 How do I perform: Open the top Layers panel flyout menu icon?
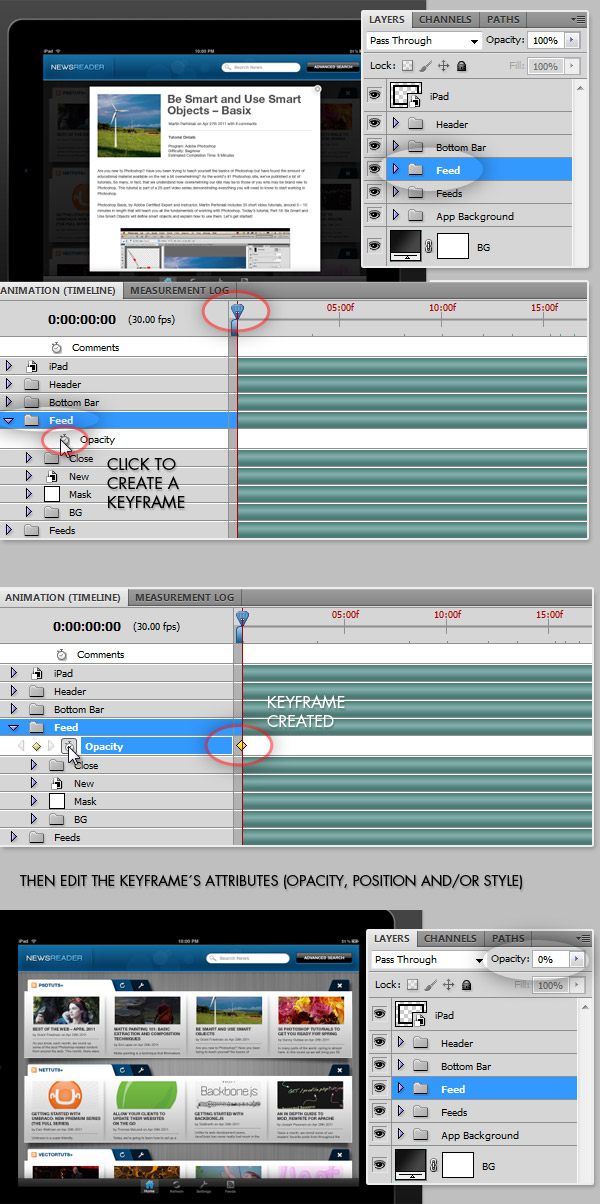tap(579, 19)
